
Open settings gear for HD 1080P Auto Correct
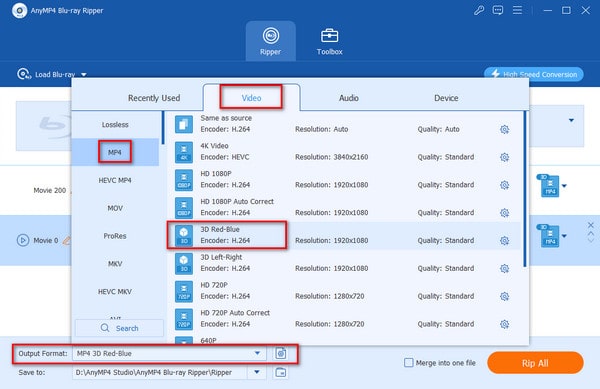coord(504,213)
